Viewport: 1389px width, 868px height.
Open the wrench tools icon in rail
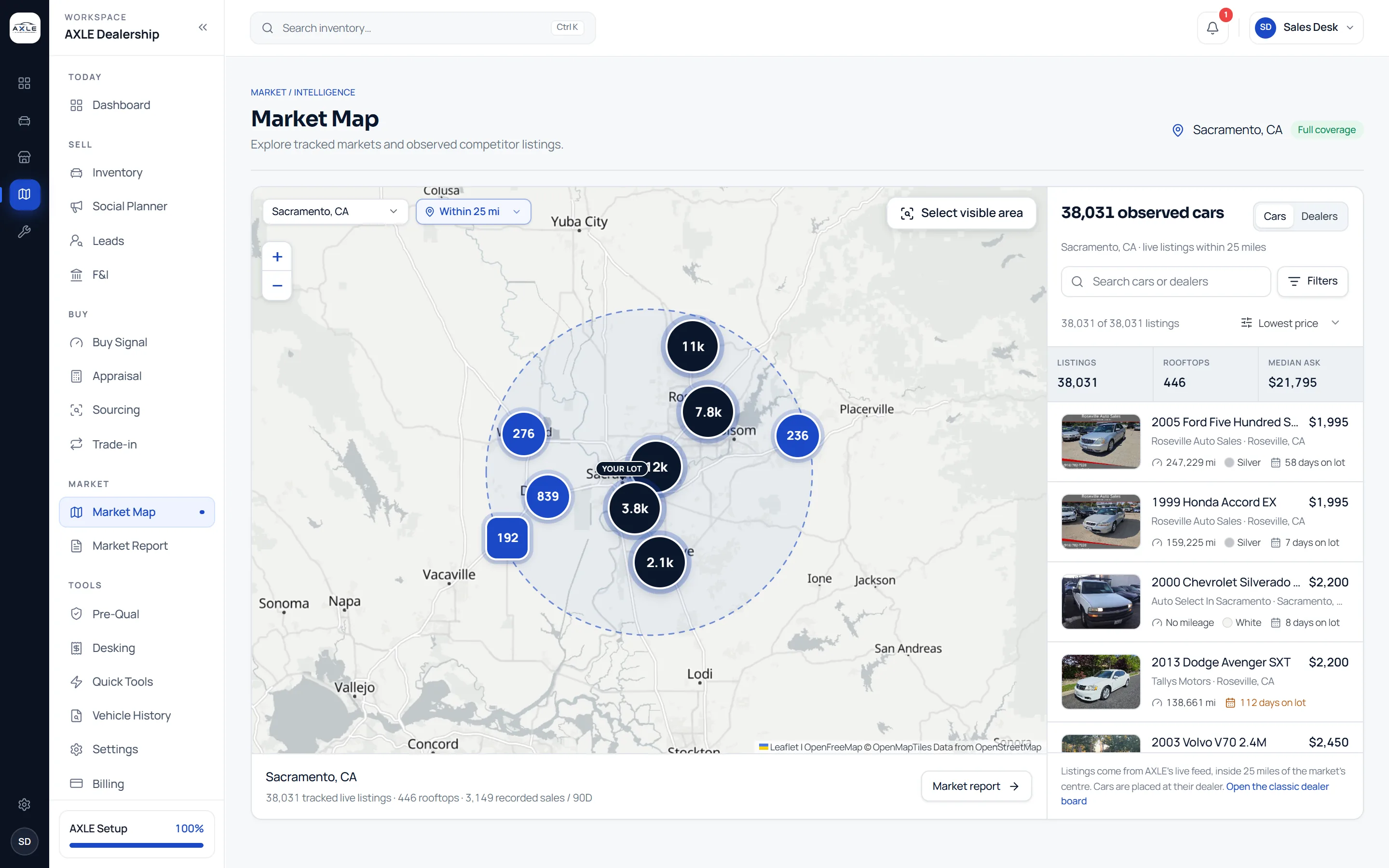24,231
